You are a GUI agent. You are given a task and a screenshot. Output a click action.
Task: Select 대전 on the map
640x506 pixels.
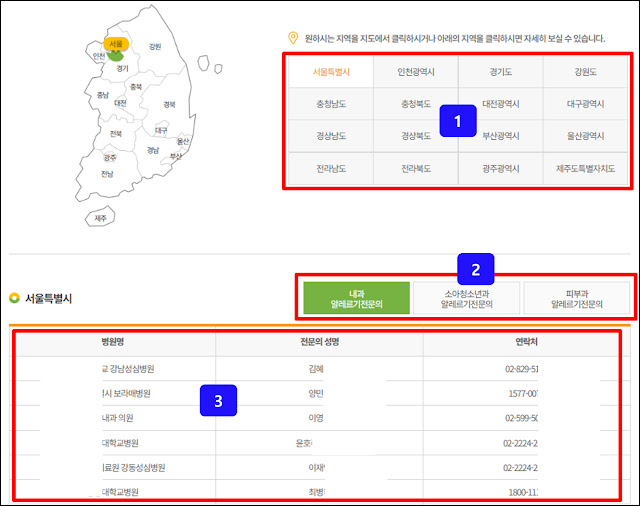(120, 103)
